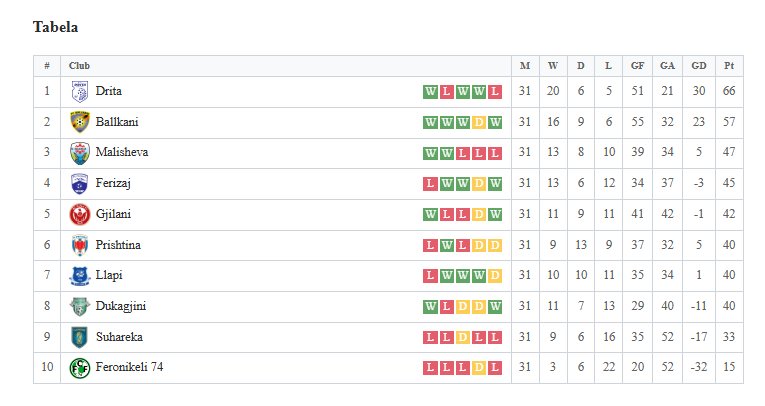Click the Drita club crest icon

tap(80, 92)
